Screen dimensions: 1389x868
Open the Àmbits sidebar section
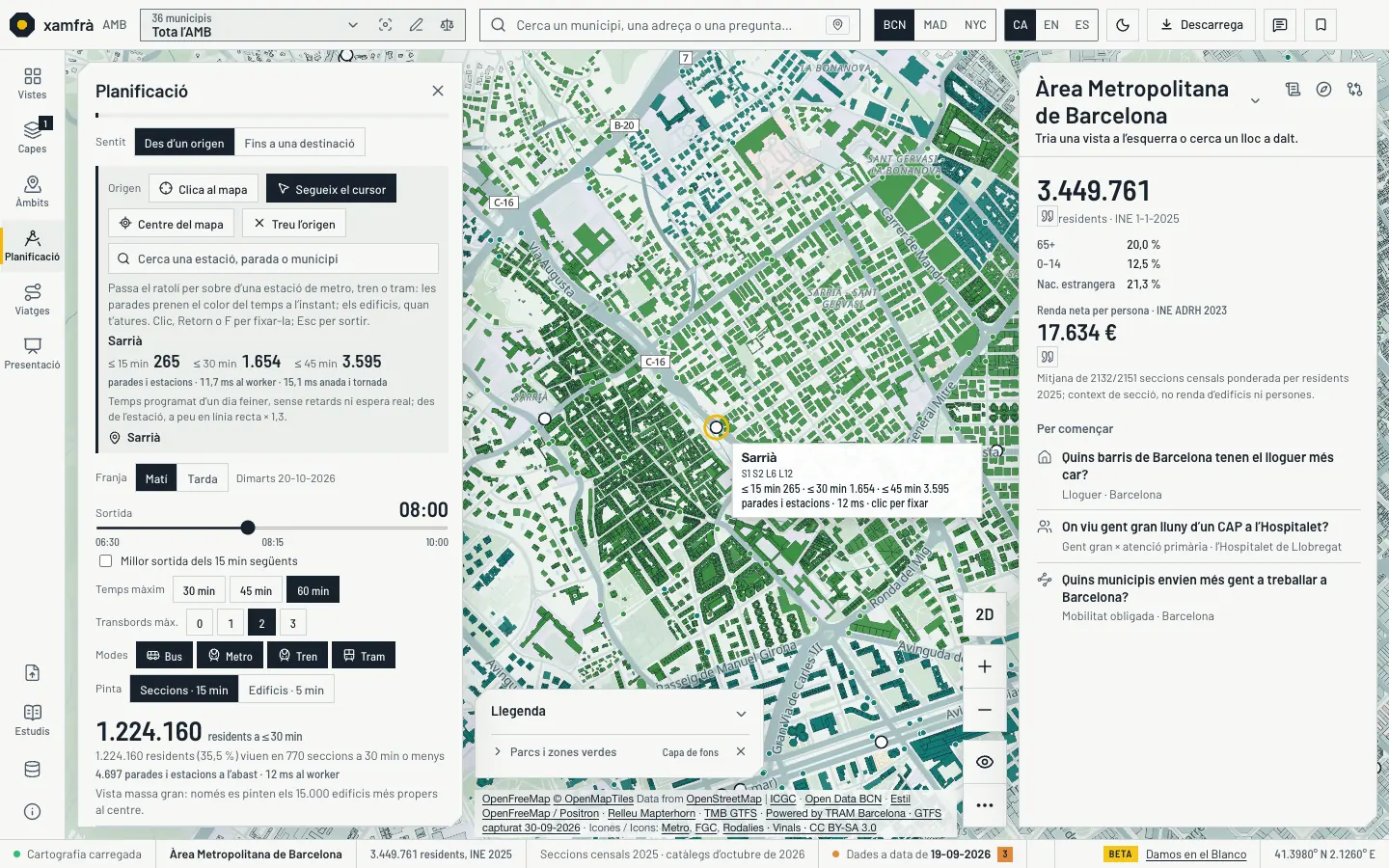32,191
